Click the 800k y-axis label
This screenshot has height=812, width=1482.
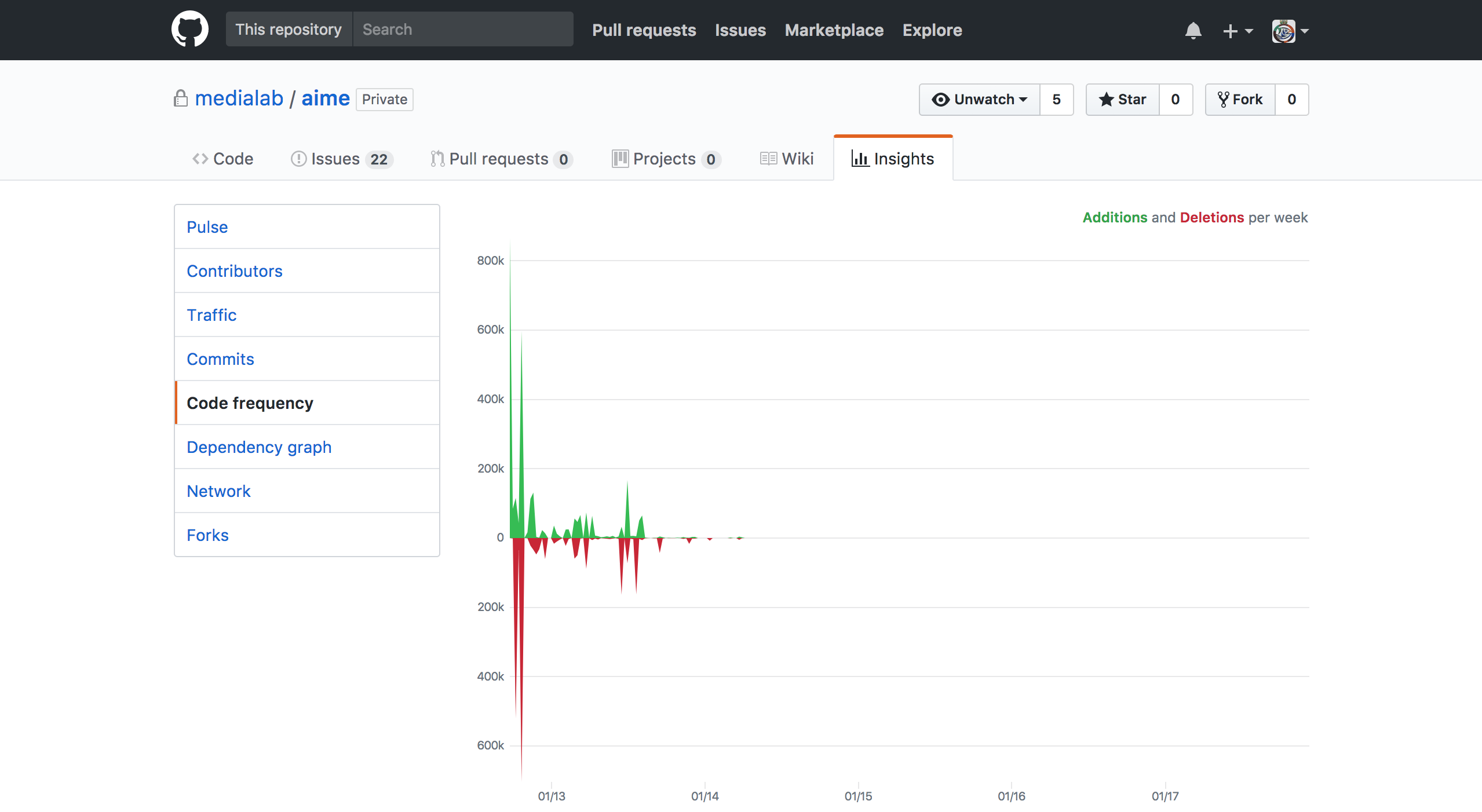pyautogui.click(x=491, y=261)
